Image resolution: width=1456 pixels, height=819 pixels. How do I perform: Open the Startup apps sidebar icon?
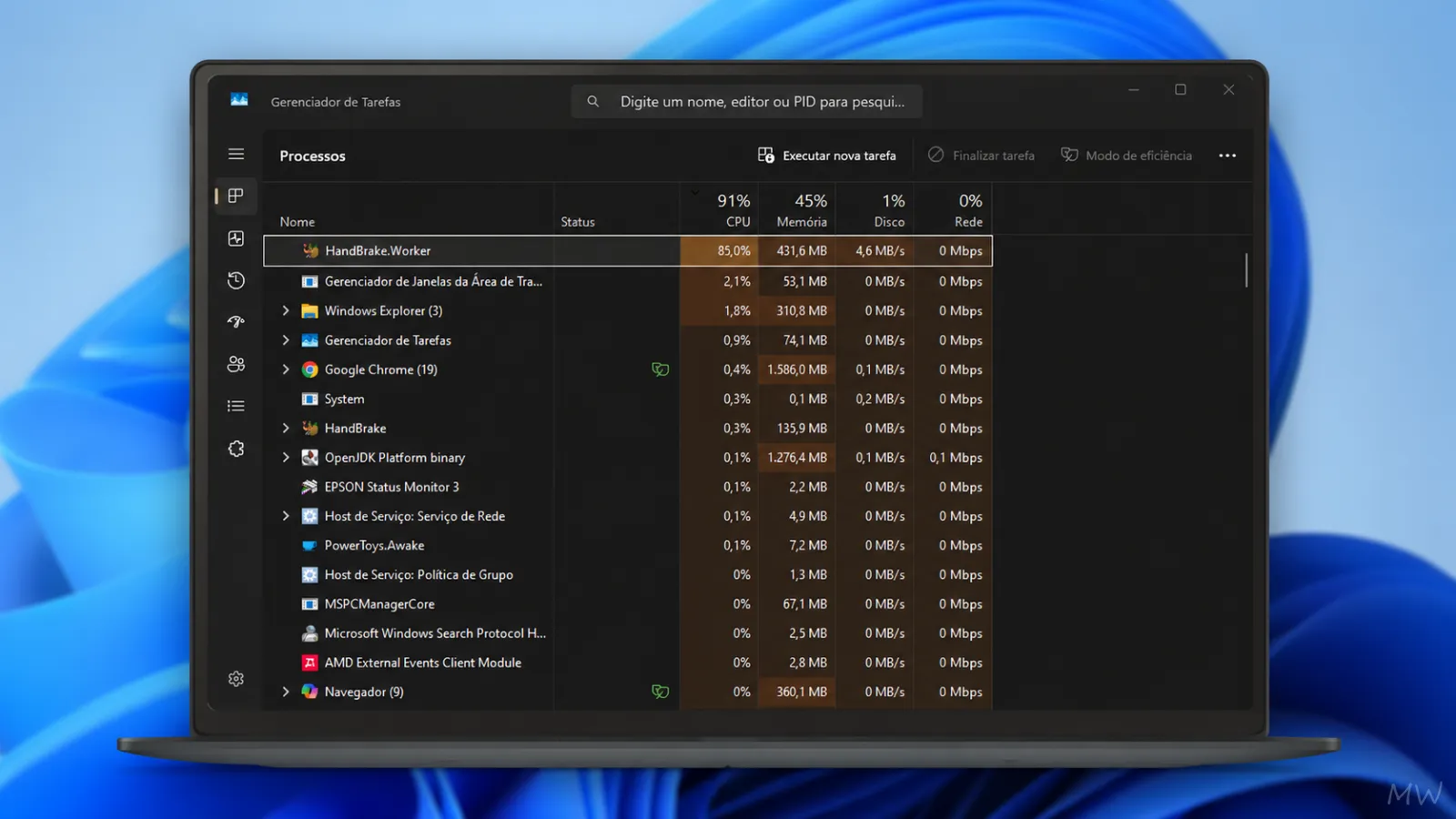[x=236, y=322]
